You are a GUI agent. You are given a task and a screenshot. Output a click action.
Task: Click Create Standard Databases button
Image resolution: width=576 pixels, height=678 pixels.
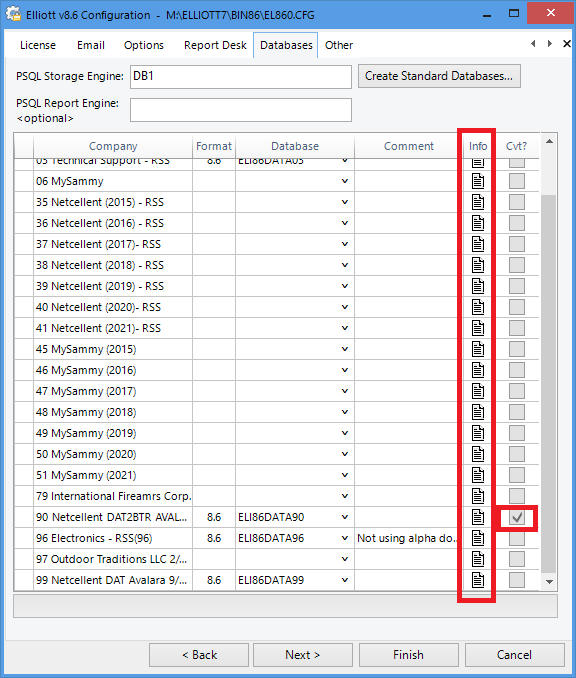[x=439, y=76]
